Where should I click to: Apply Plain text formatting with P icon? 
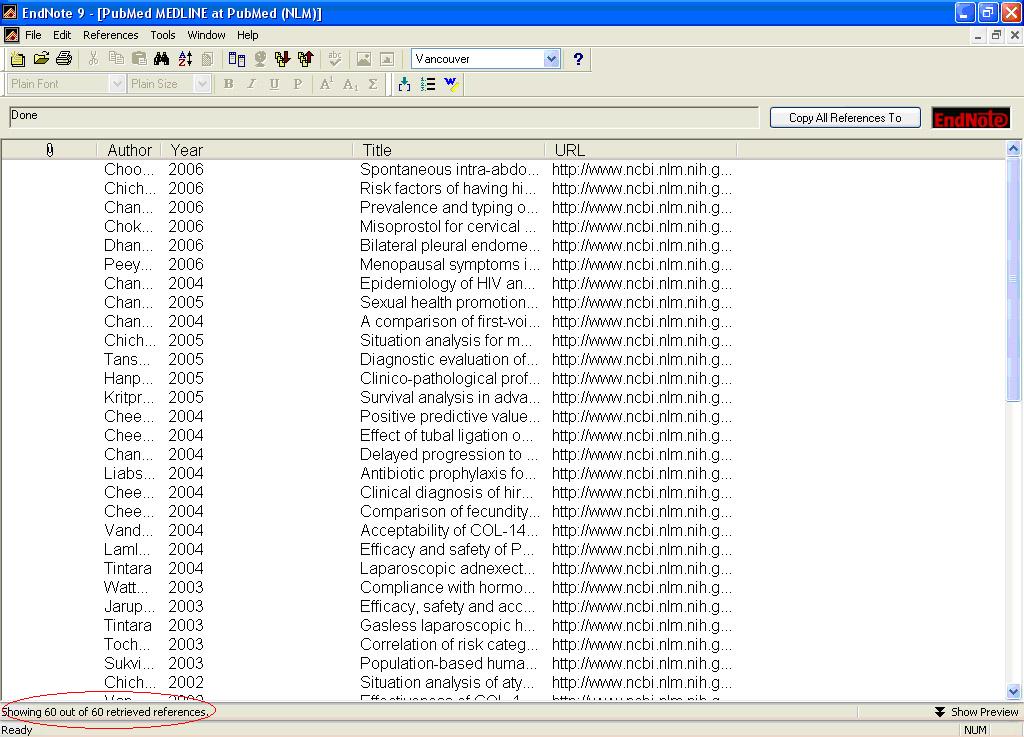pos(298,84)
